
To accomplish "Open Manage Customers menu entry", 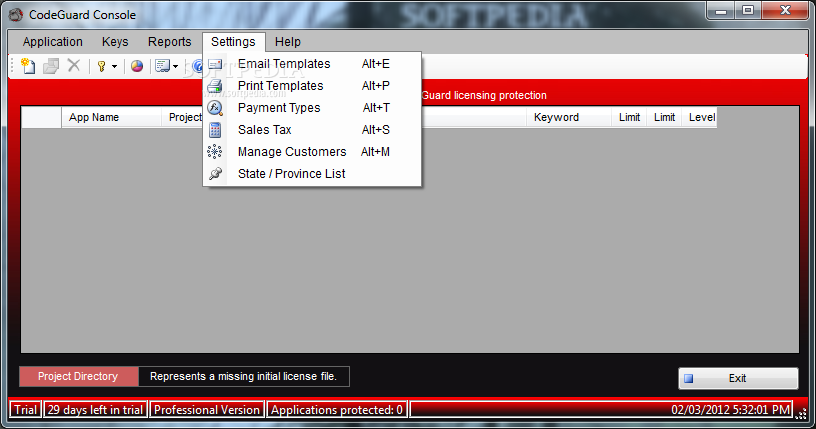I will pyautogui.click(x=312, y=152).
